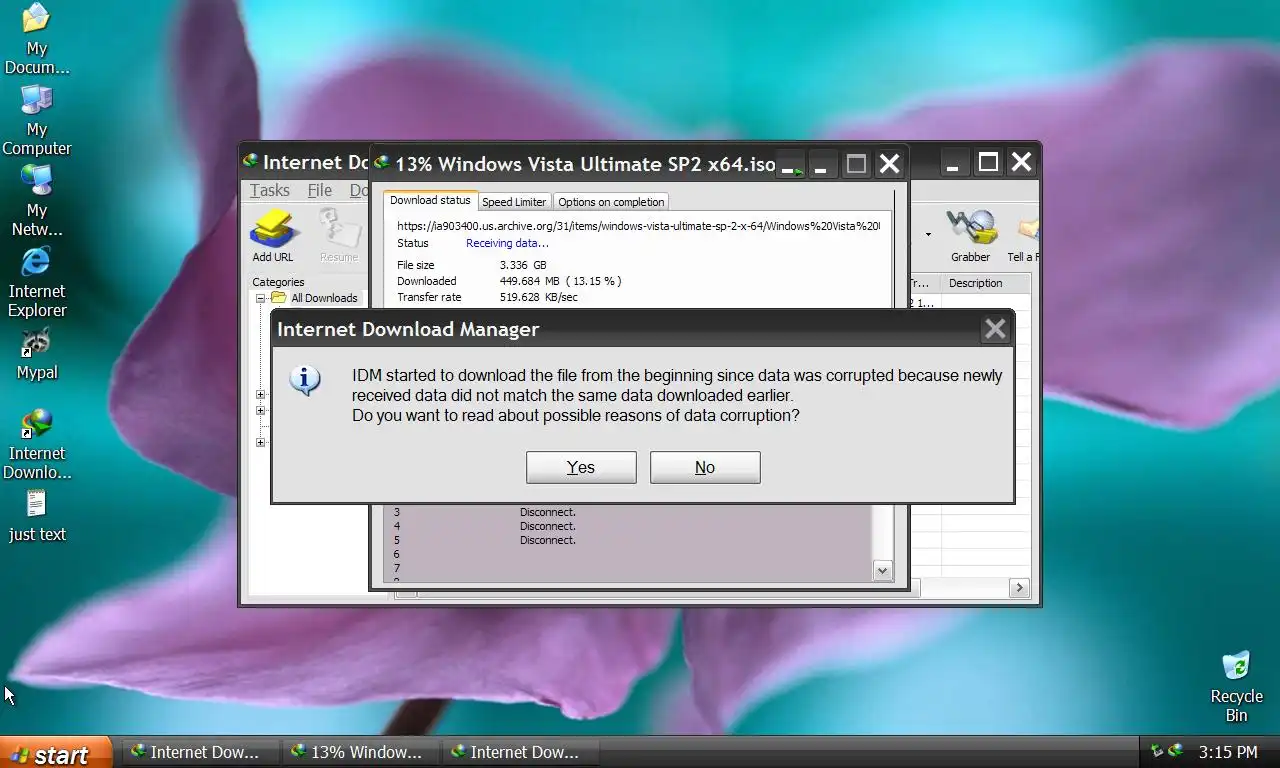This screenshot has height=768, width=1280.
Task: Open the Tasks menu in IDM
Action: tap(270, 190)
